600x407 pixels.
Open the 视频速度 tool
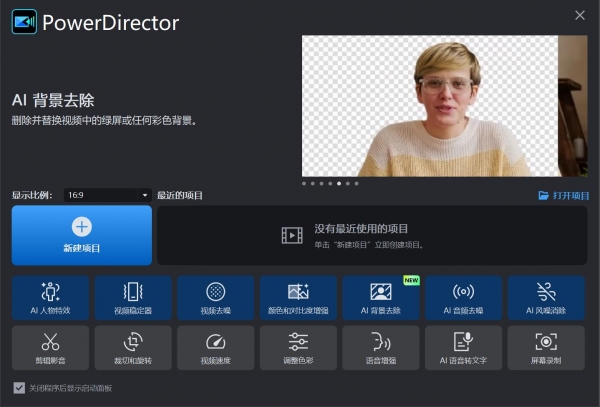[216, 348]
